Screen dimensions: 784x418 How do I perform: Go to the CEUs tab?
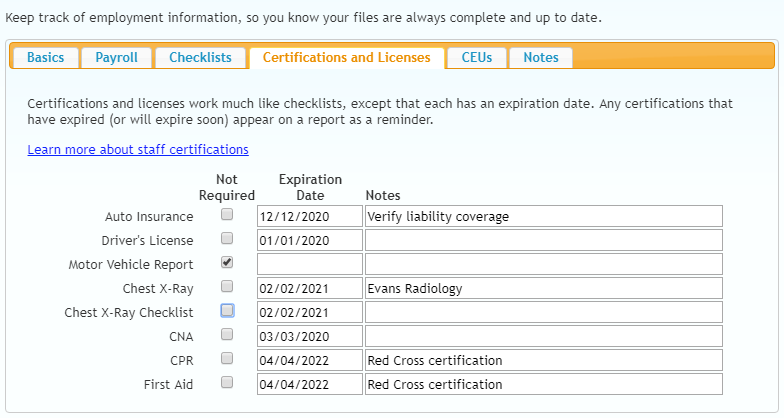click(x=476, y=58)
